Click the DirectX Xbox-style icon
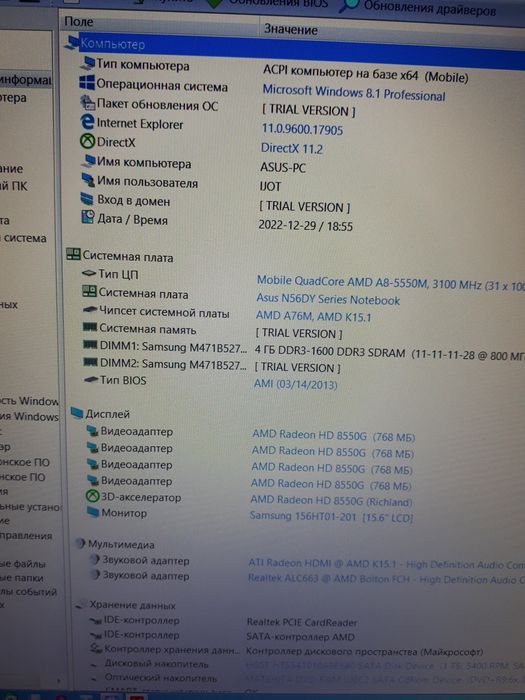 (x=87, y=142)
